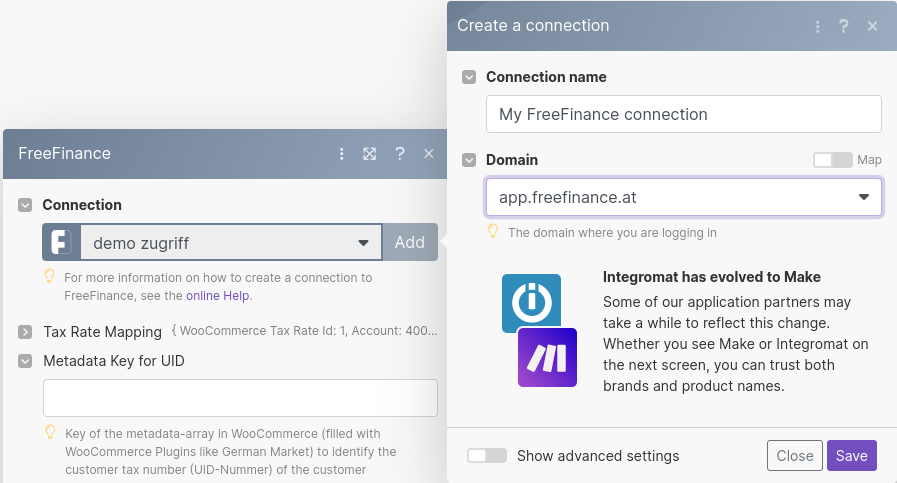Collapse the Connection name field checkbox
This screenshot has height=483, width=897.
click(x=469, y=77)
